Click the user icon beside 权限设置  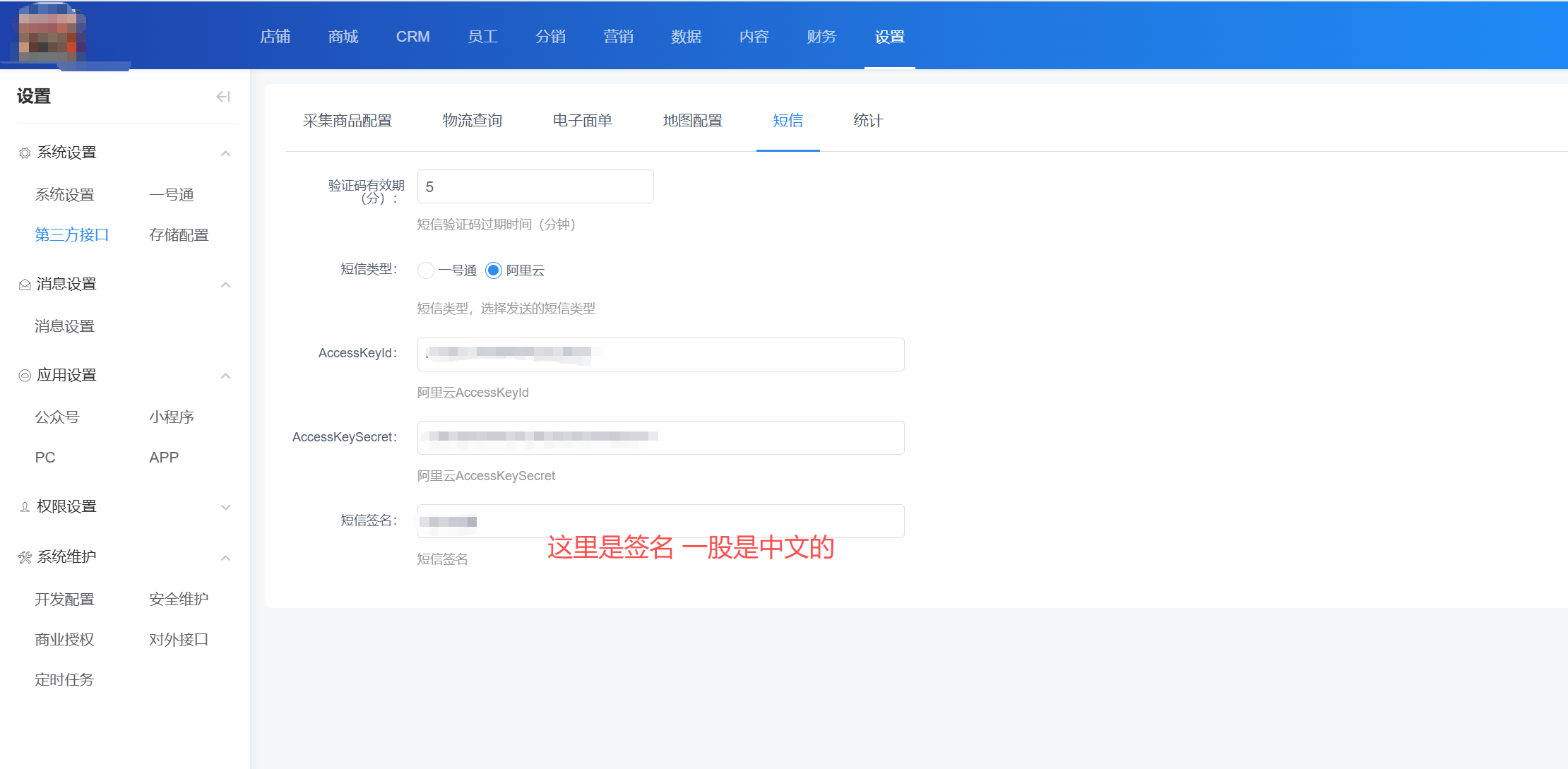25,507
